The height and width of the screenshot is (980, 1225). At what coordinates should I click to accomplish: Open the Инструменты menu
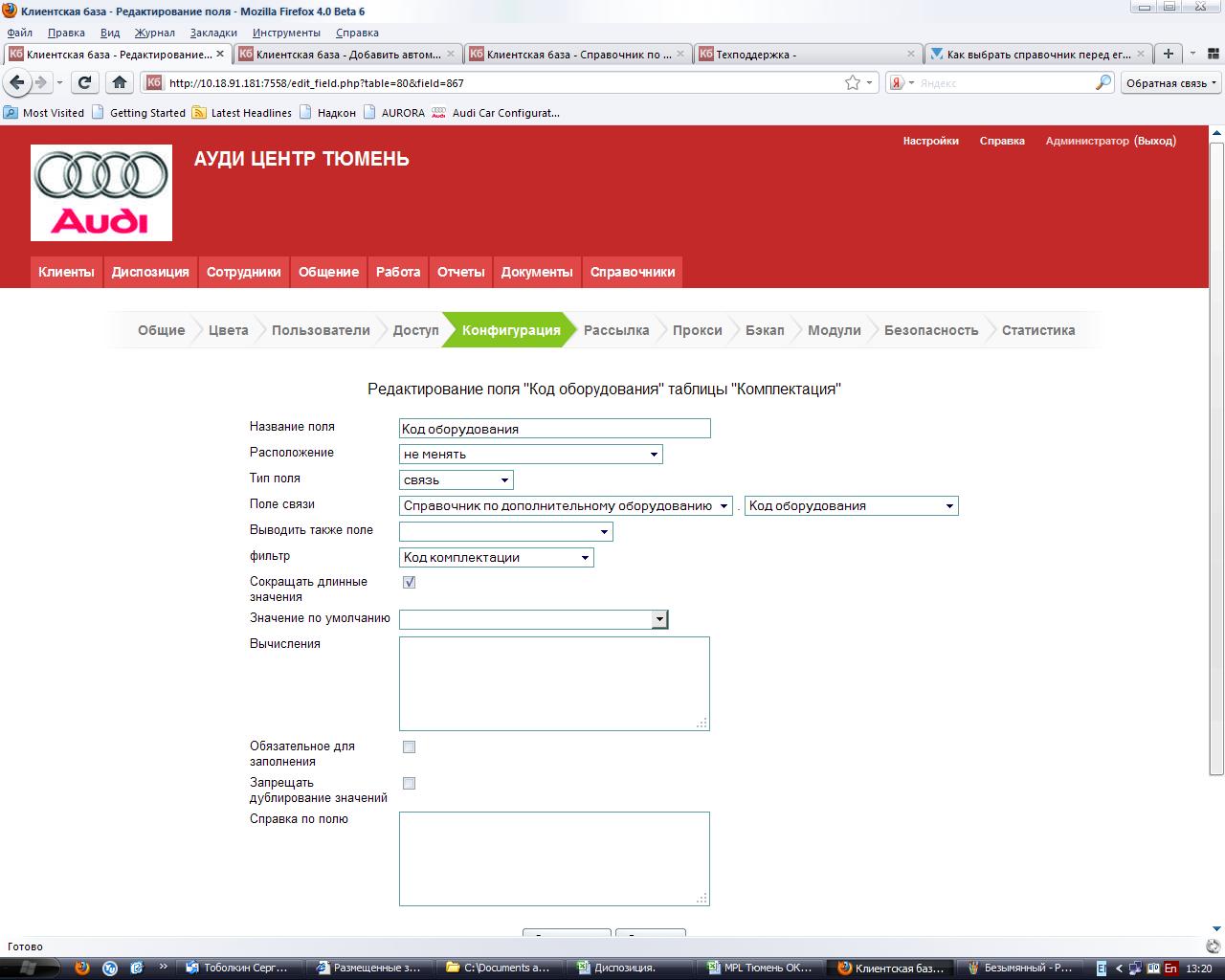(x=286, y=33)
